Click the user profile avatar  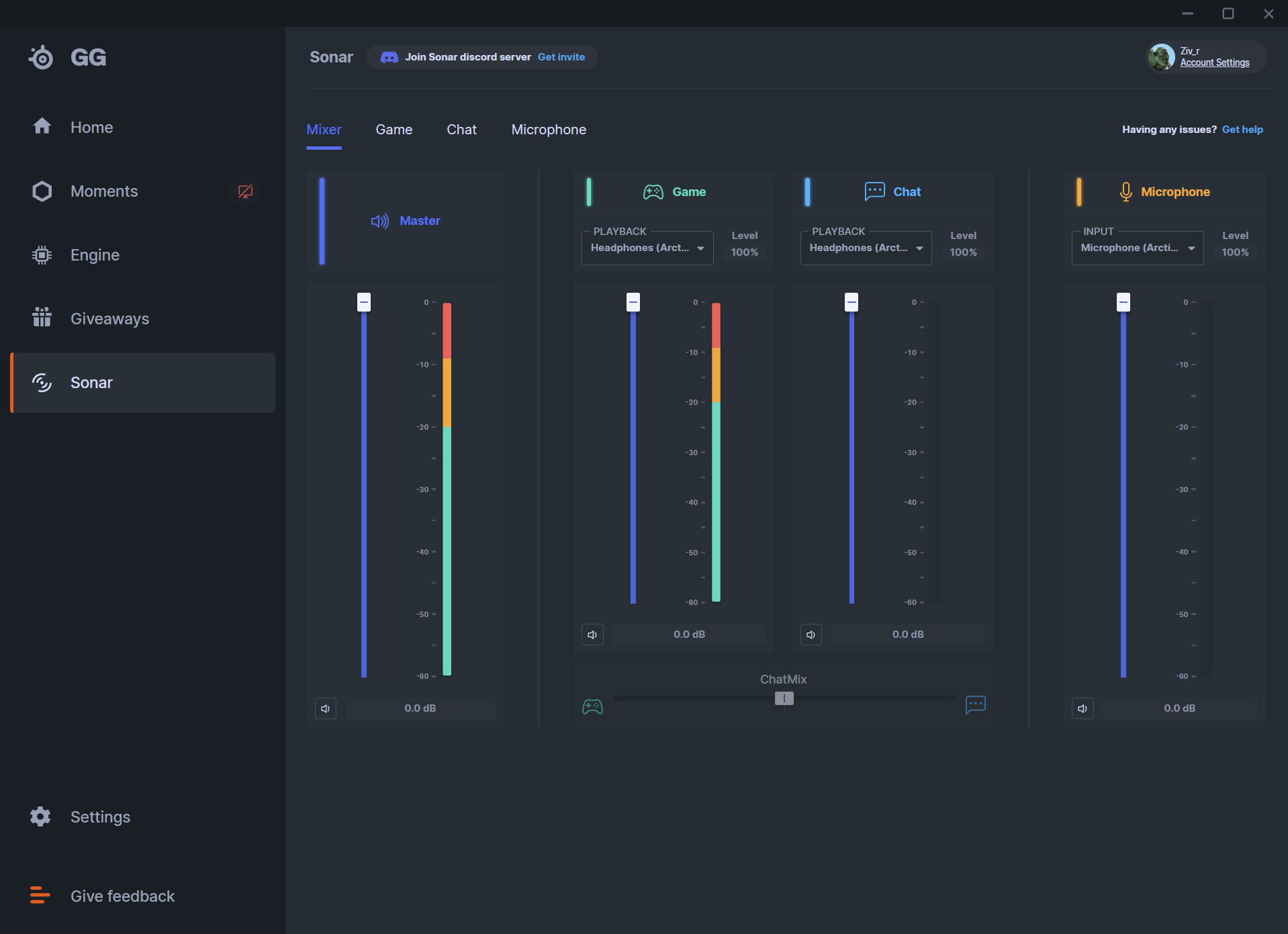1162,57
